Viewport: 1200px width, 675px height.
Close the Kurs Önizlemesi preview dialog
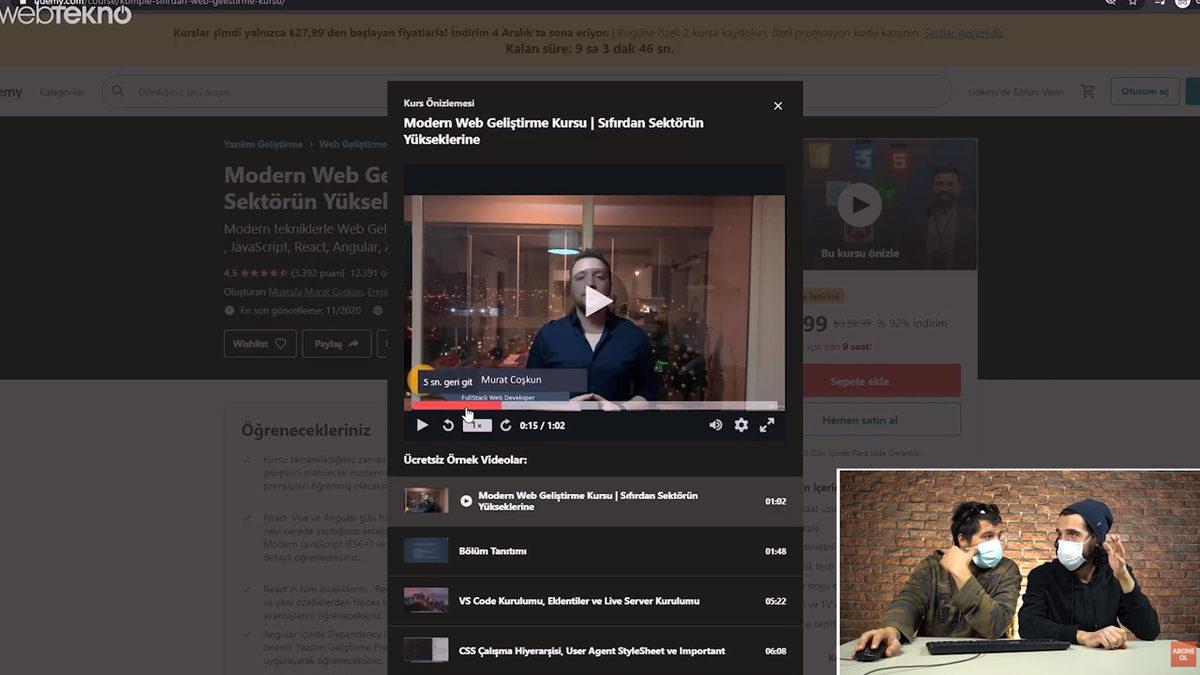point(778,106)
